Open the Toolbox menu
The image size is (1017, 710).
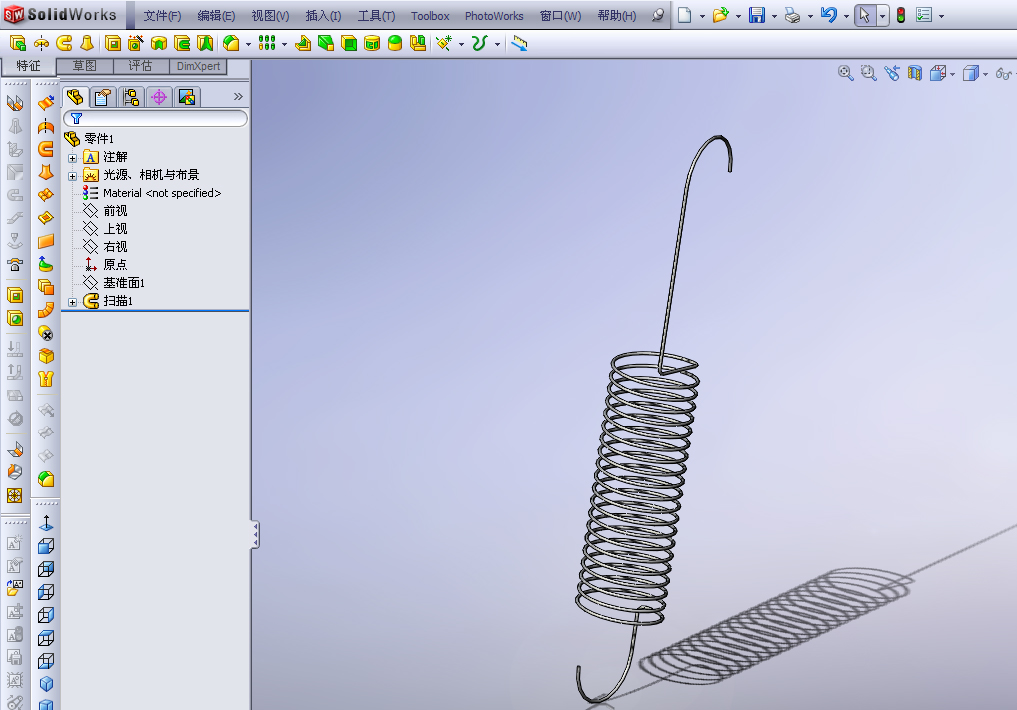430,16
